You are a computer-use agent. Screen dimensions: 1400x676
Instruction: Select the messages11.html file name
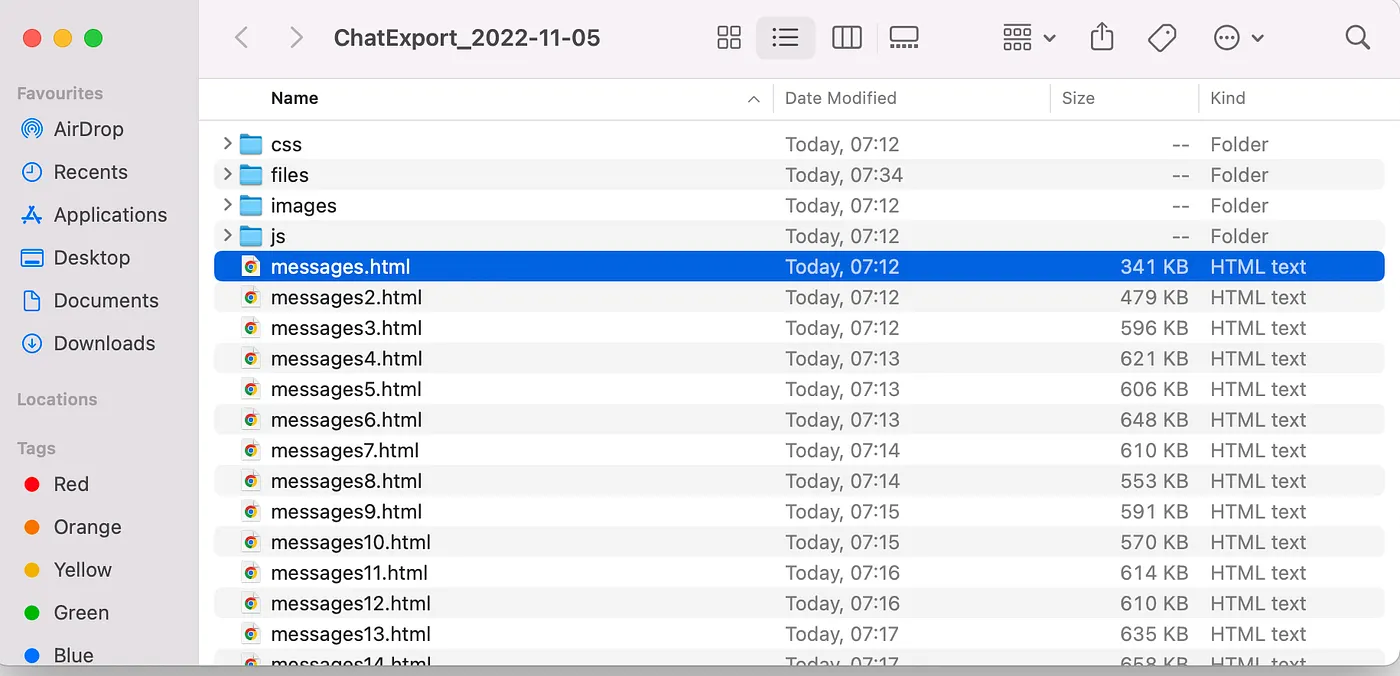(x=349, y=573)
